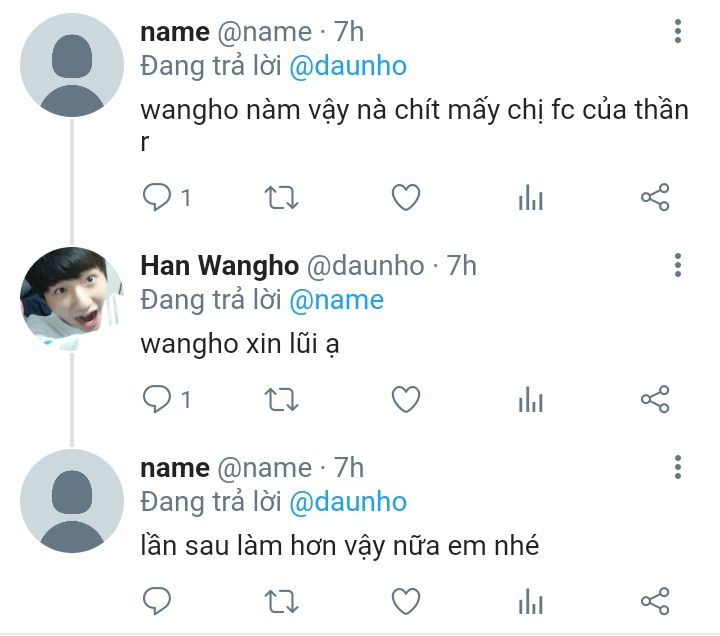This screenshot has height=636, width=720.
Task: Share Han Wangho's tweet
Action: (x=655, y=399)
